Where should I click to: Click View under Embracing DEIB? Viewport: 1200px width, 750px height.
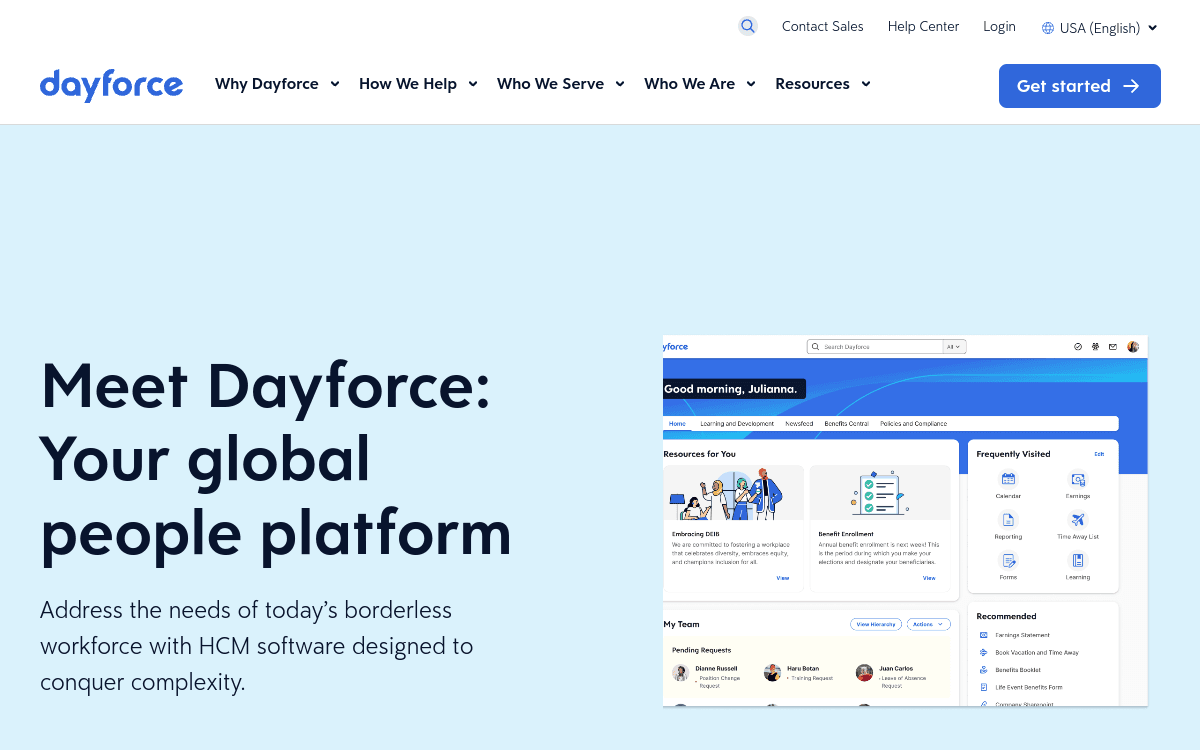coord(783,578)
